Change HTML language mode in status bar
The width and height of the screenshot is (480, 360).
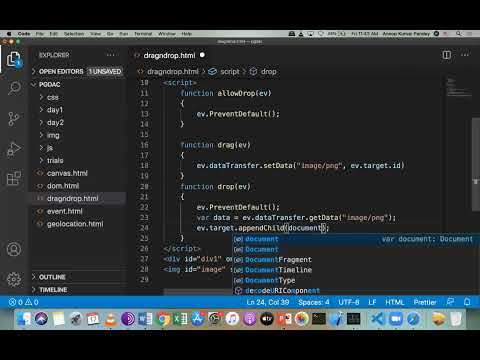pos(395,302)
